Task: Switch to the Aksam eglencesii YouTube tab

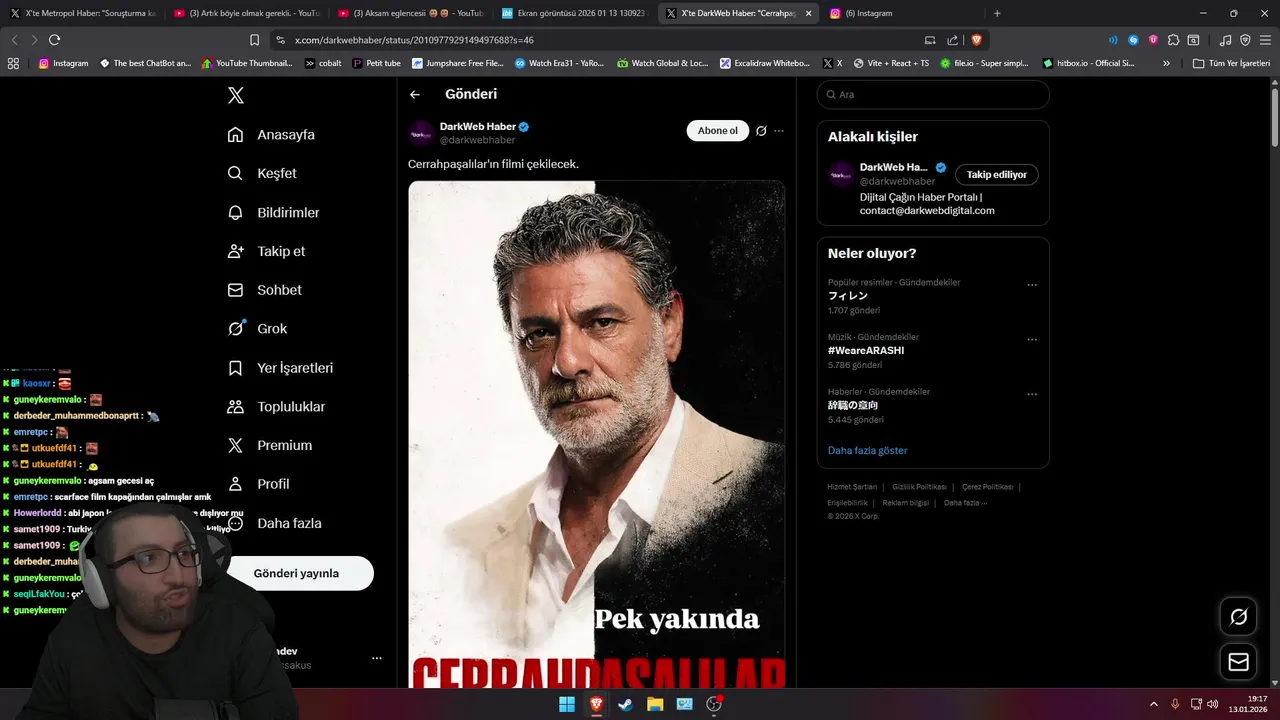Action: pyautogui.click(x=412, y=13)
